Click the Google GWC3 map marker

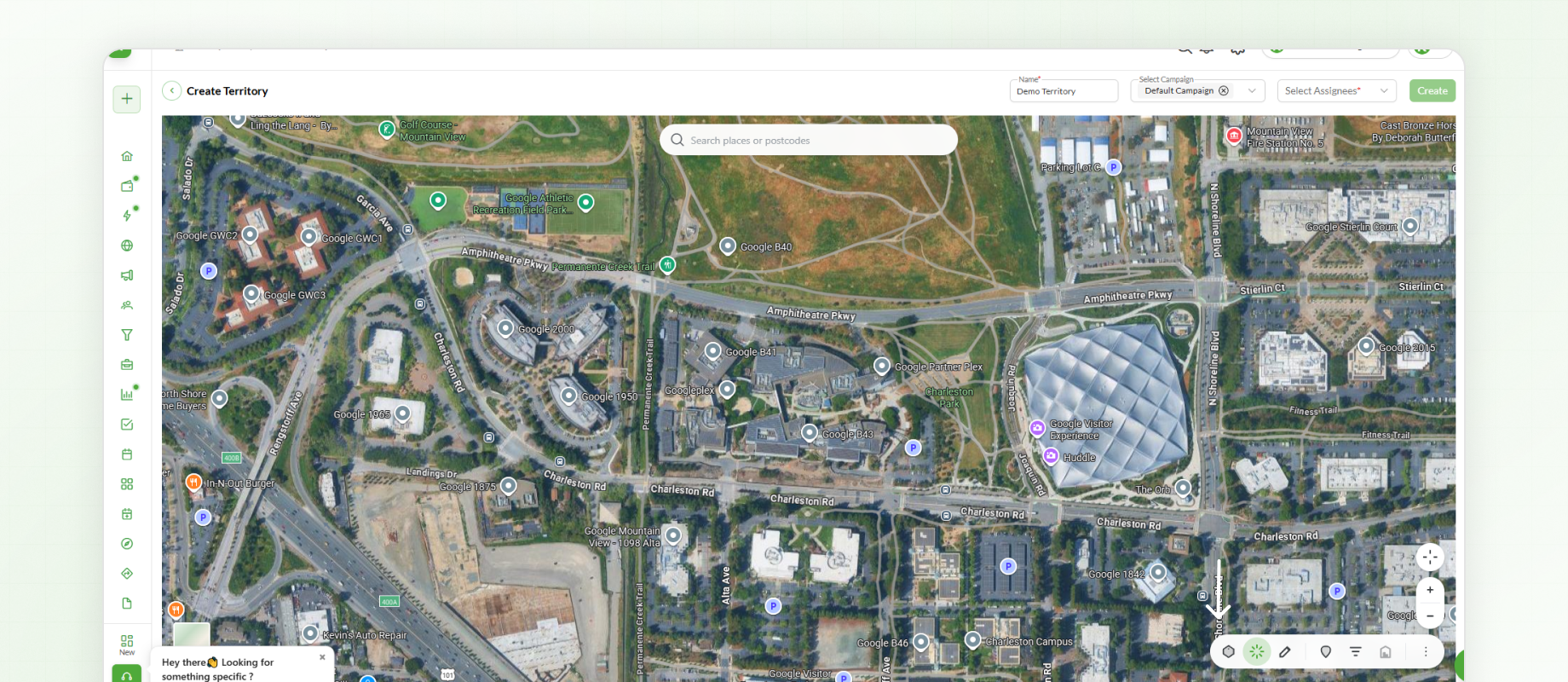[251, 293]
